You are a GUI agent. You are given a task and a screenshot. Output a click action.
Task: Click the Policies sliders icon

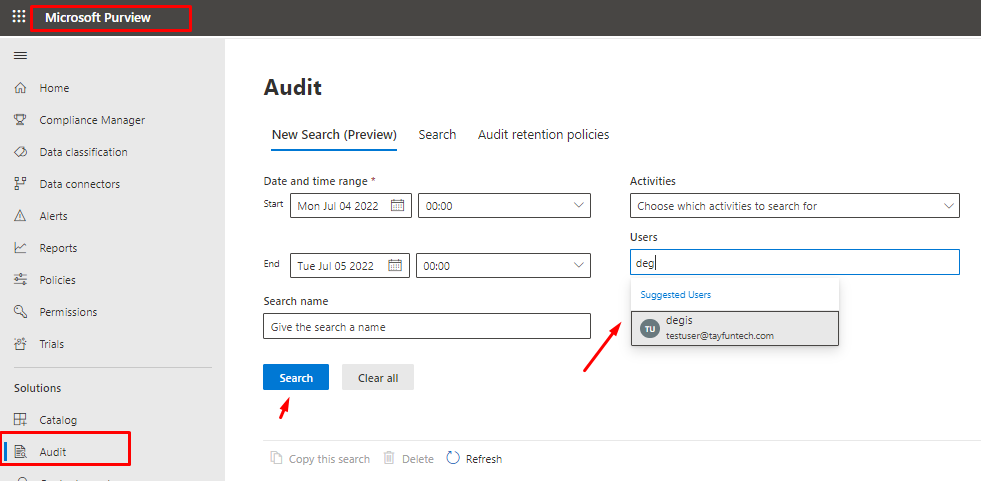point(20,280)
